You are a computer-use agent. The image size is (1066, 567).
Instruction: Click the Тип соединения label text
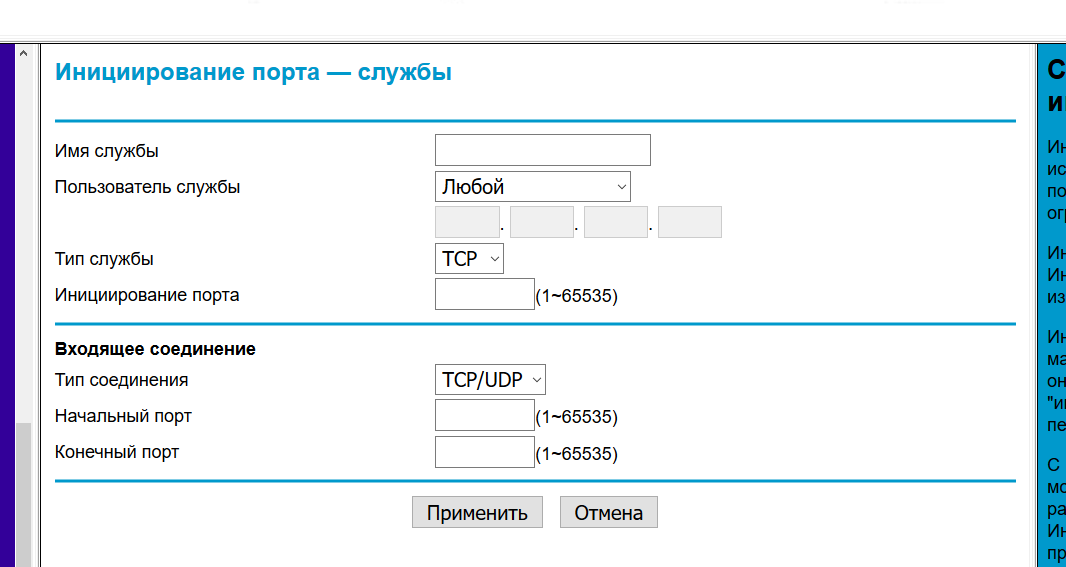tap(121, 380)
